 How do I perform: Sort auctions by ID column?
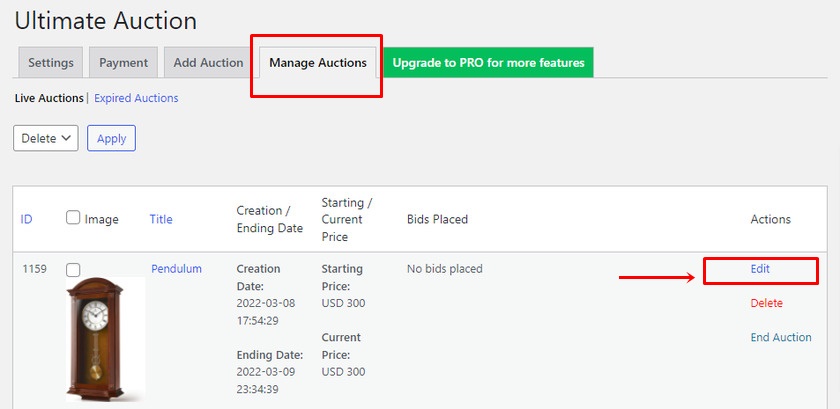(x=26, y=219)
